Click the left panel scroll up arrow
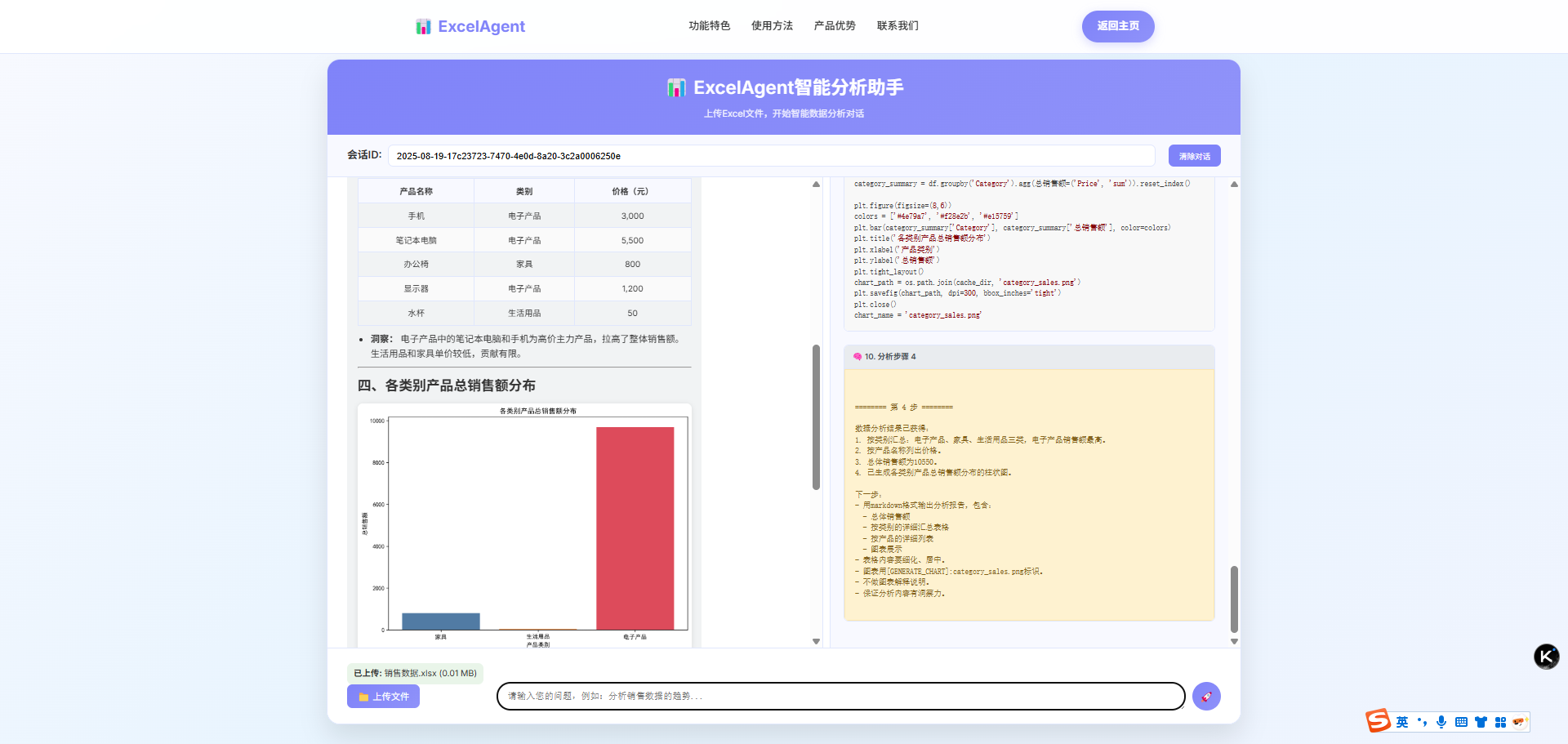Image resolution: width=1568 pixels, height=744 pixels. (x=816, y=185)
